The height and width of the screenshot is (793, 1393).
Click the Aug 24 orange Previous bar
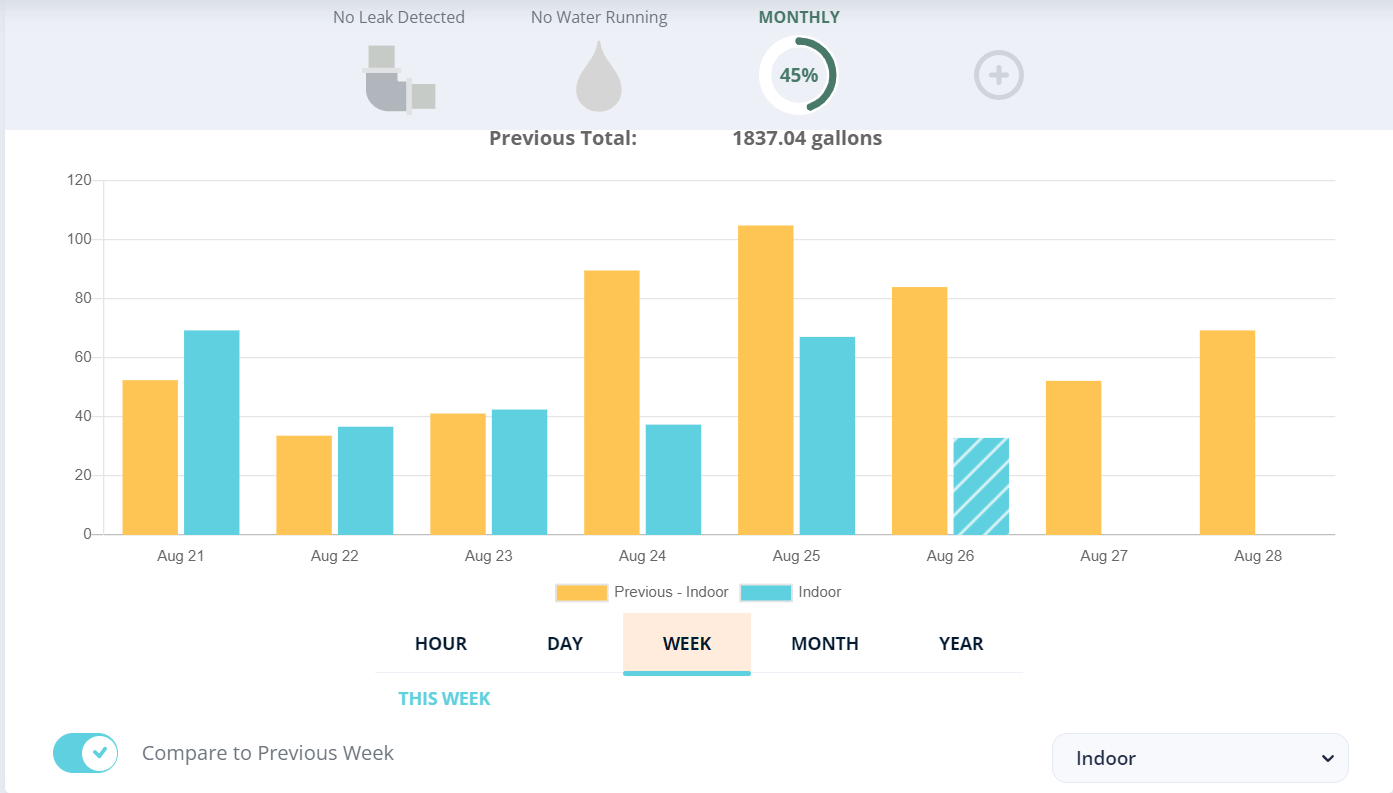(612, 402)
